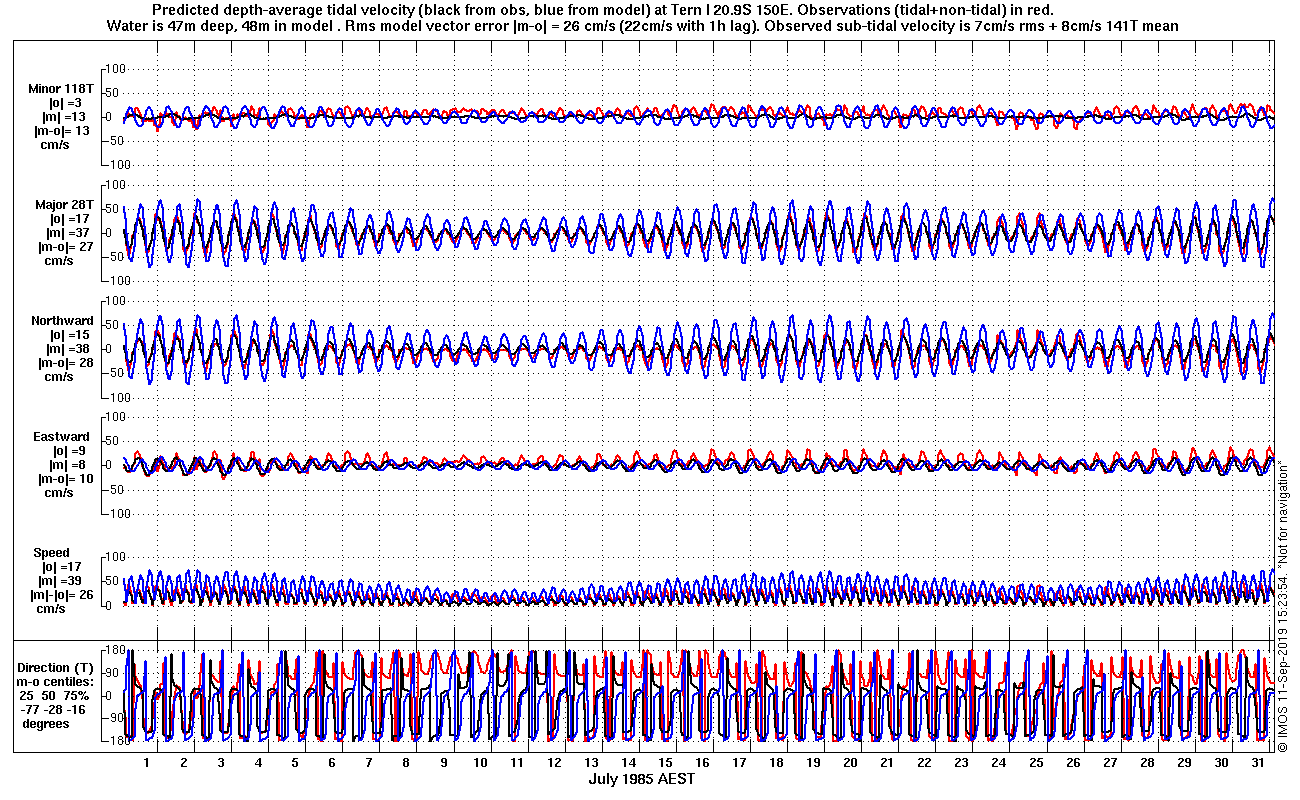Click the 'Eastward' panel label
This screenshot has height=800, width=1300.
coord(61,437)
